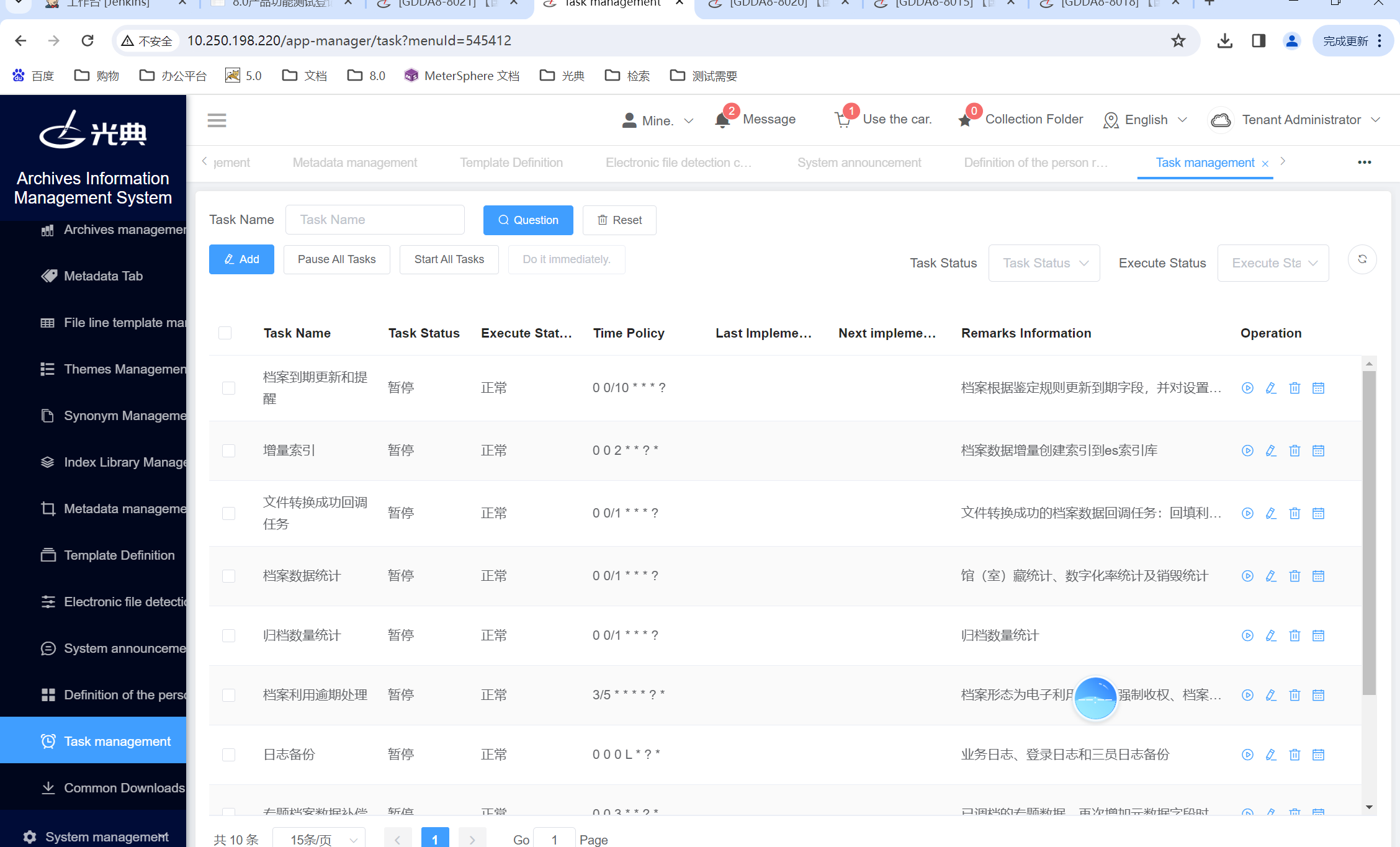Run the 档案到期更新和提醒 task now
The width and height of the screenshot is (1400, 847).
pos(1247,388)
